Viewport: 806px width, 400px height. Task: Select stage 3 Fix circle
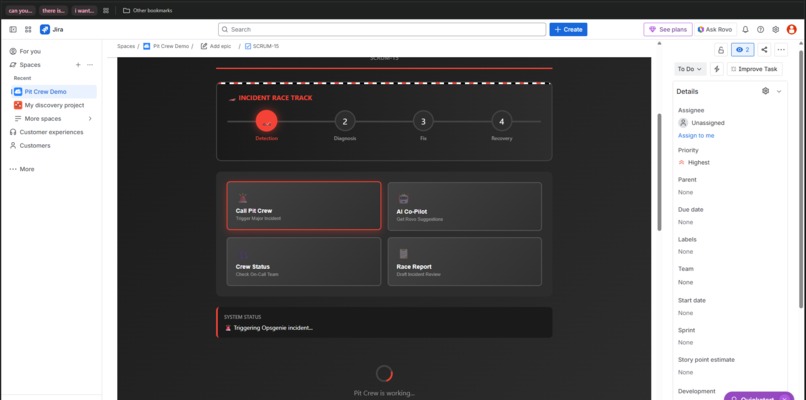[x=423, y=121]
